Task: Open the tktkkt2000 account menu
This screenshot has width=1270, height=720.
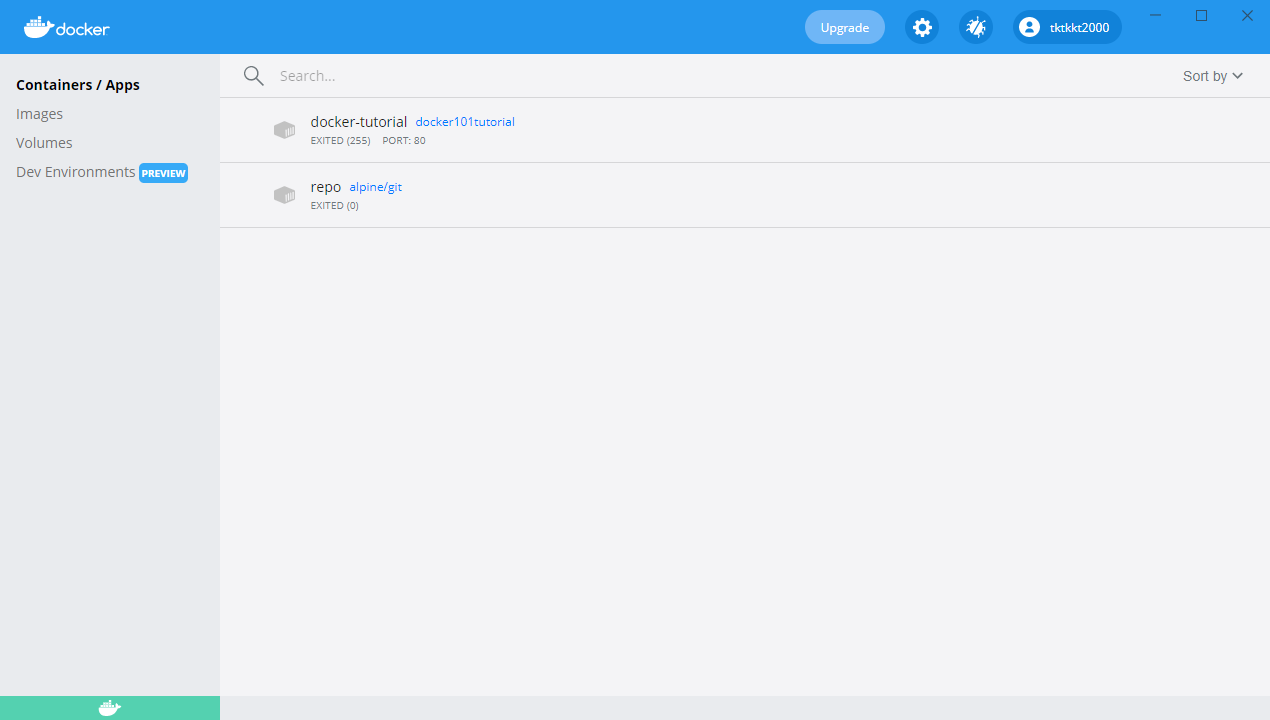Action: pyautogui.click(x=1067, y=27)
